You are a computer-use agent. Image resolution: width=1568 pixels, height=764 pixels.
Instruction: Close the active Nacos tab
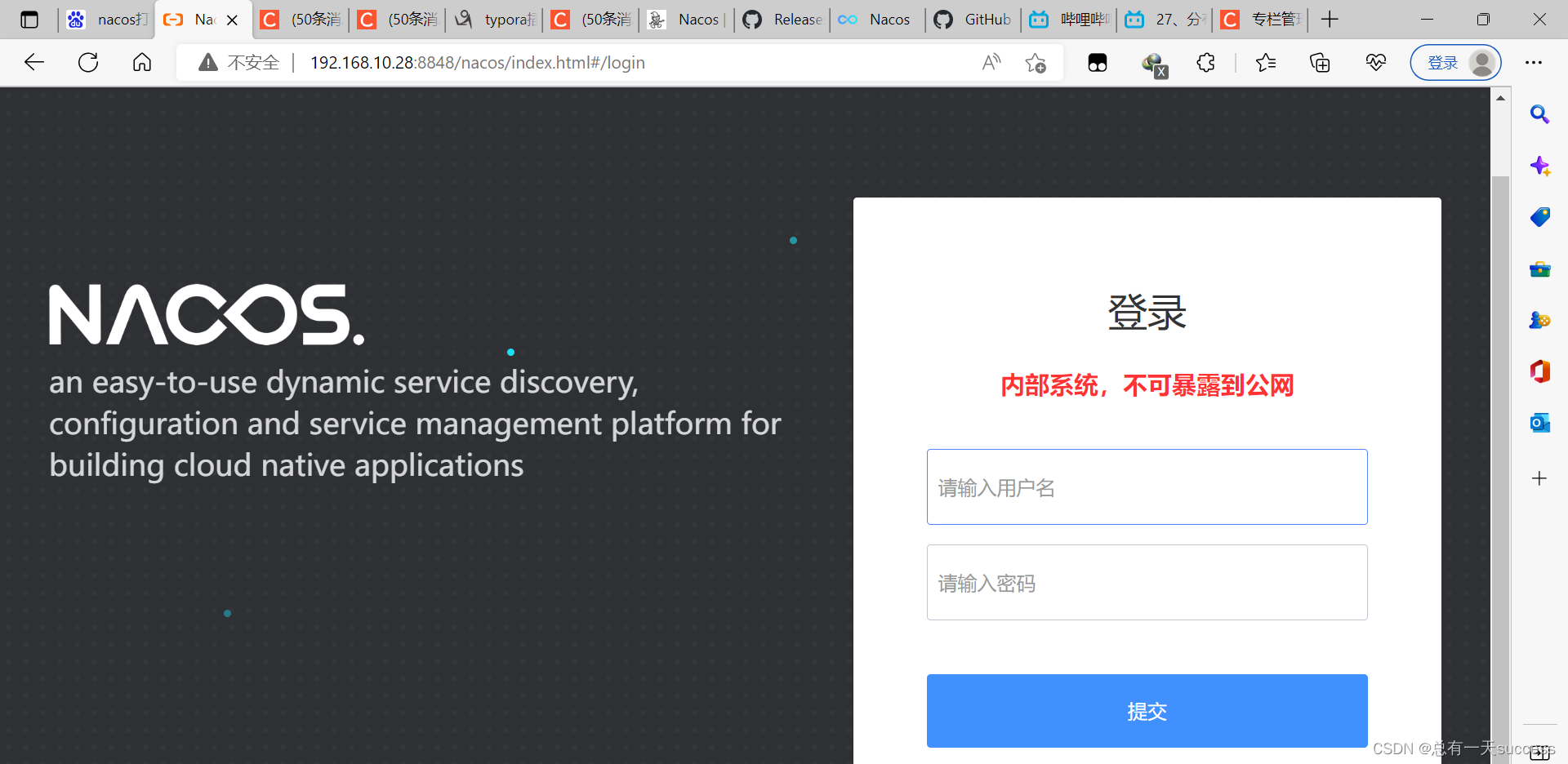coord(233,20)
